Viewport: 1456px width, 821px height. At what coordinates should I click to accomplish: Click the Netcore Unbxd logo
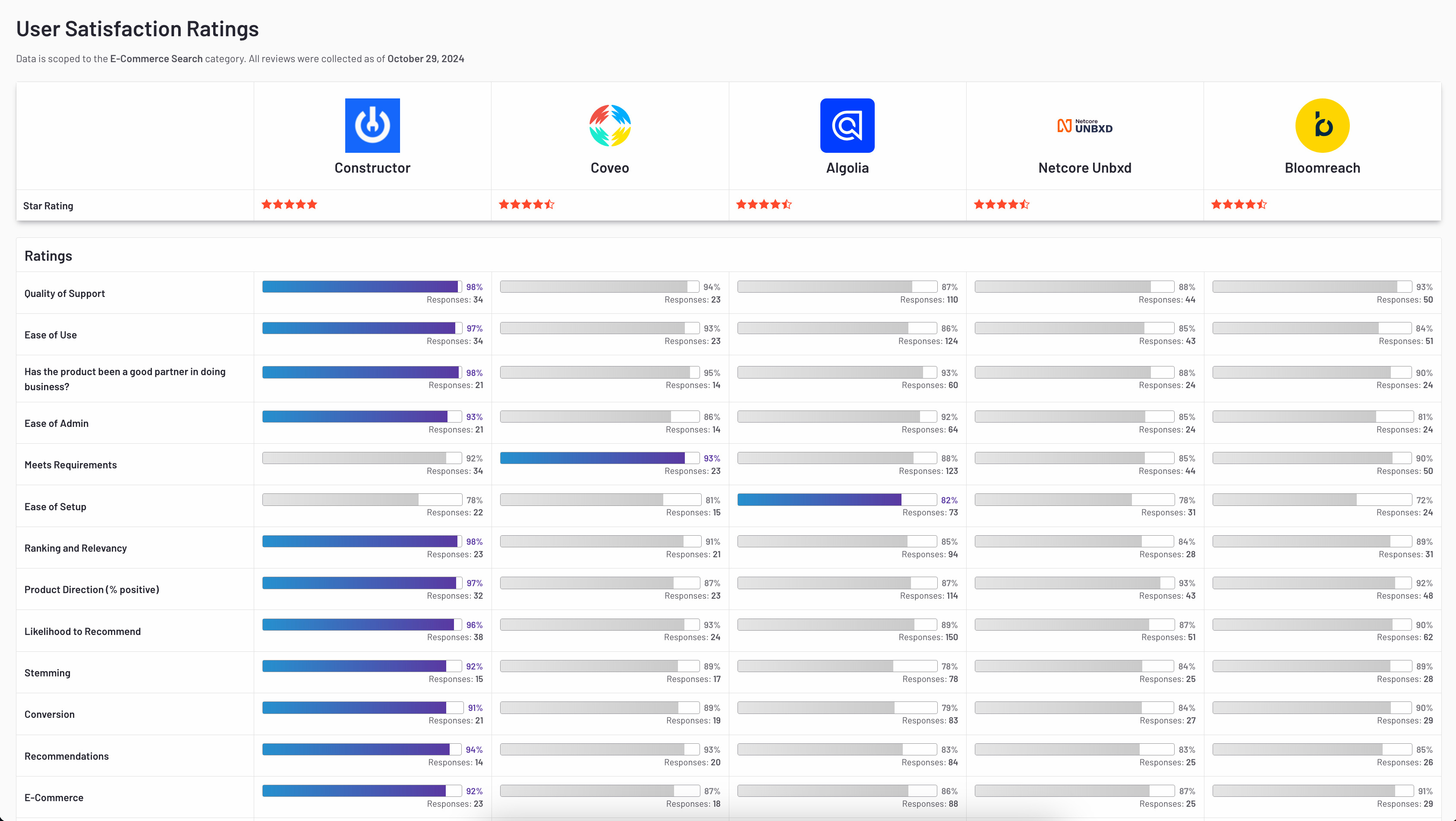[1084, 126]
